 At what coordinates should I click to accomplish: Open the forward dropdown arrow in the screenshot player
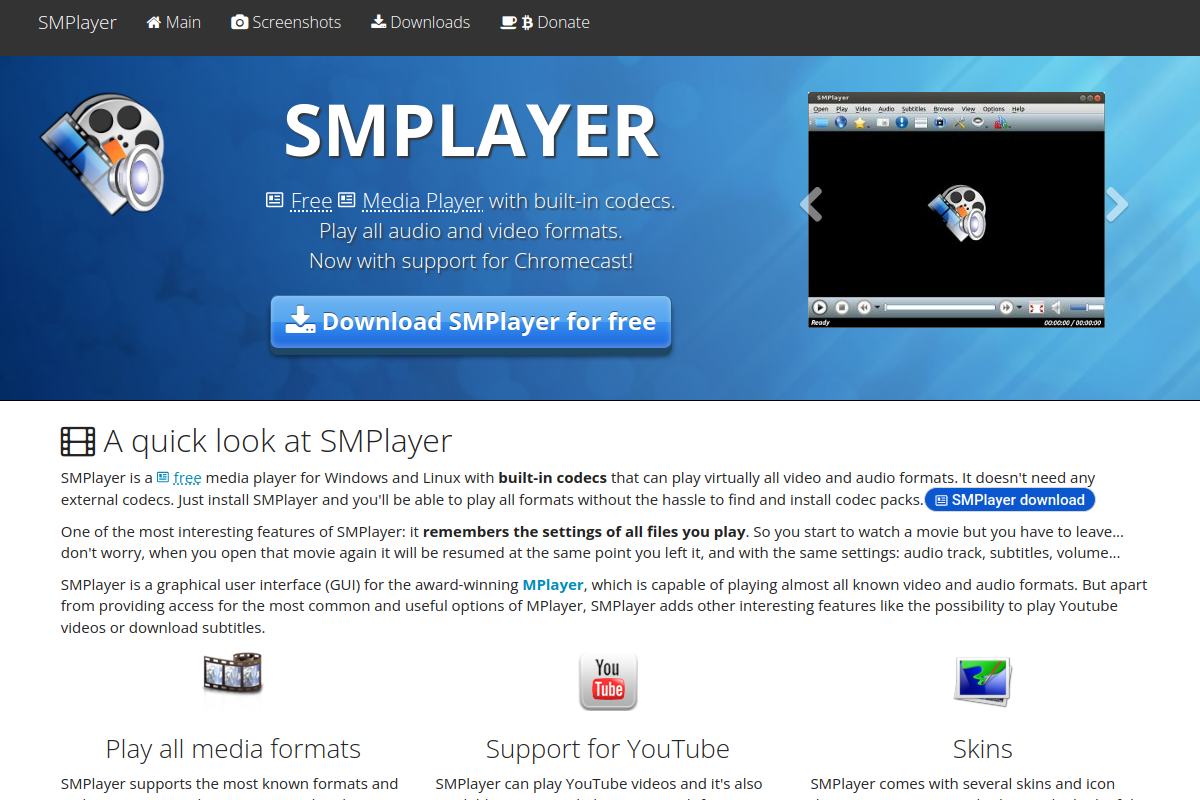[x=1019, y=307]
